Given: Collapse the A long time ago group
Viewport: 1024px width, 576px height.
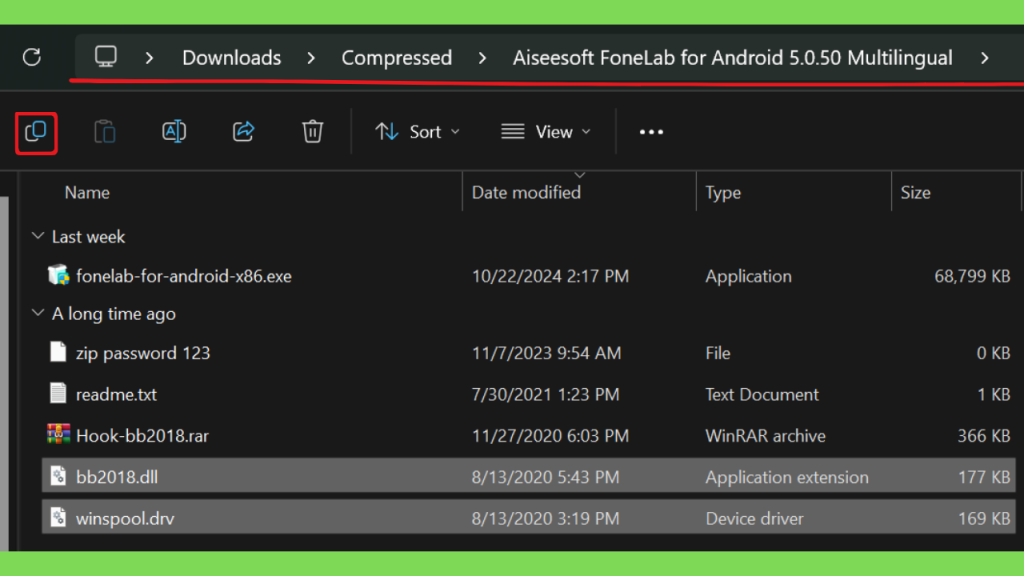Looking at the screenshot, I should tap(38, 313).
